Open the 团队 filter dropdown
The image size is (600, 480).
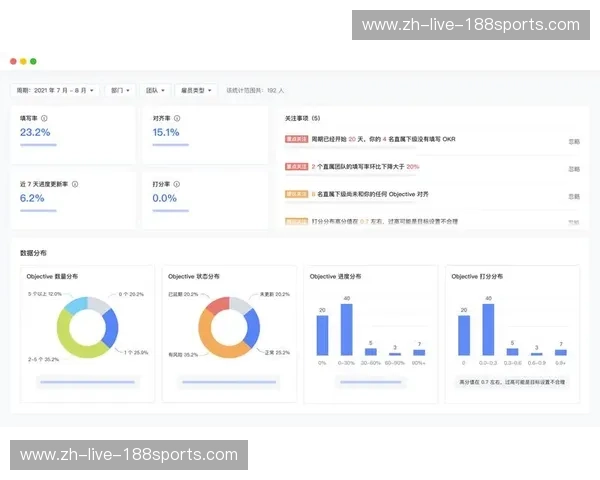(154, 90)
